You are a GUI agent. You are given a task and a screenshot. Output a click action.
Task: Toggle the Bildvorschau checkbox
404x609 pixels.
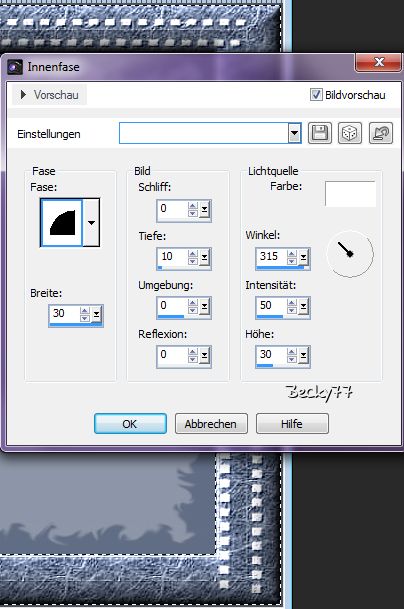point(316,94)
